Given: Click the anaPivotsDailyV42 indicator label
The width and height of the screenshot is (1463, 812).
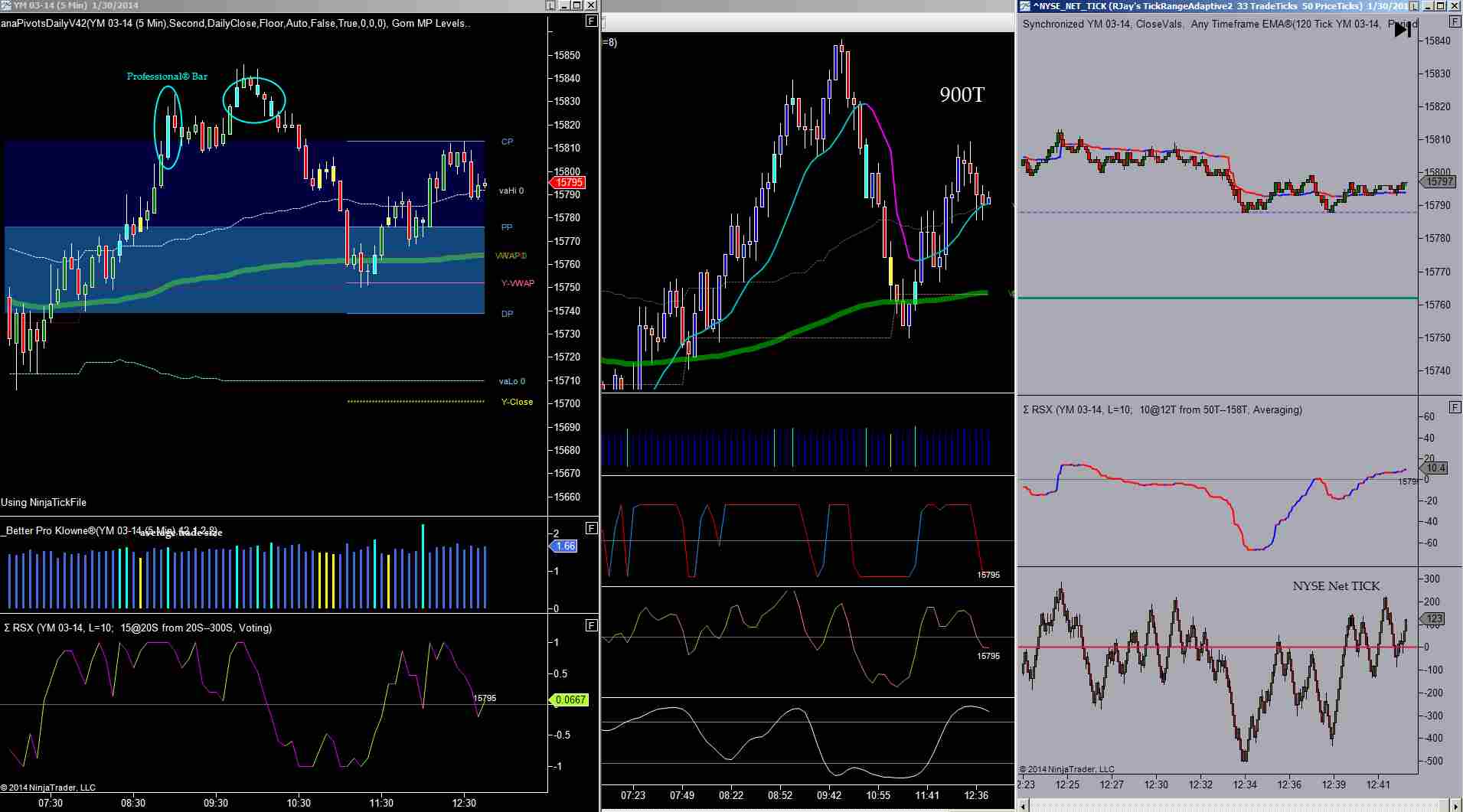Looking at the screenshot, I should 235,23.
